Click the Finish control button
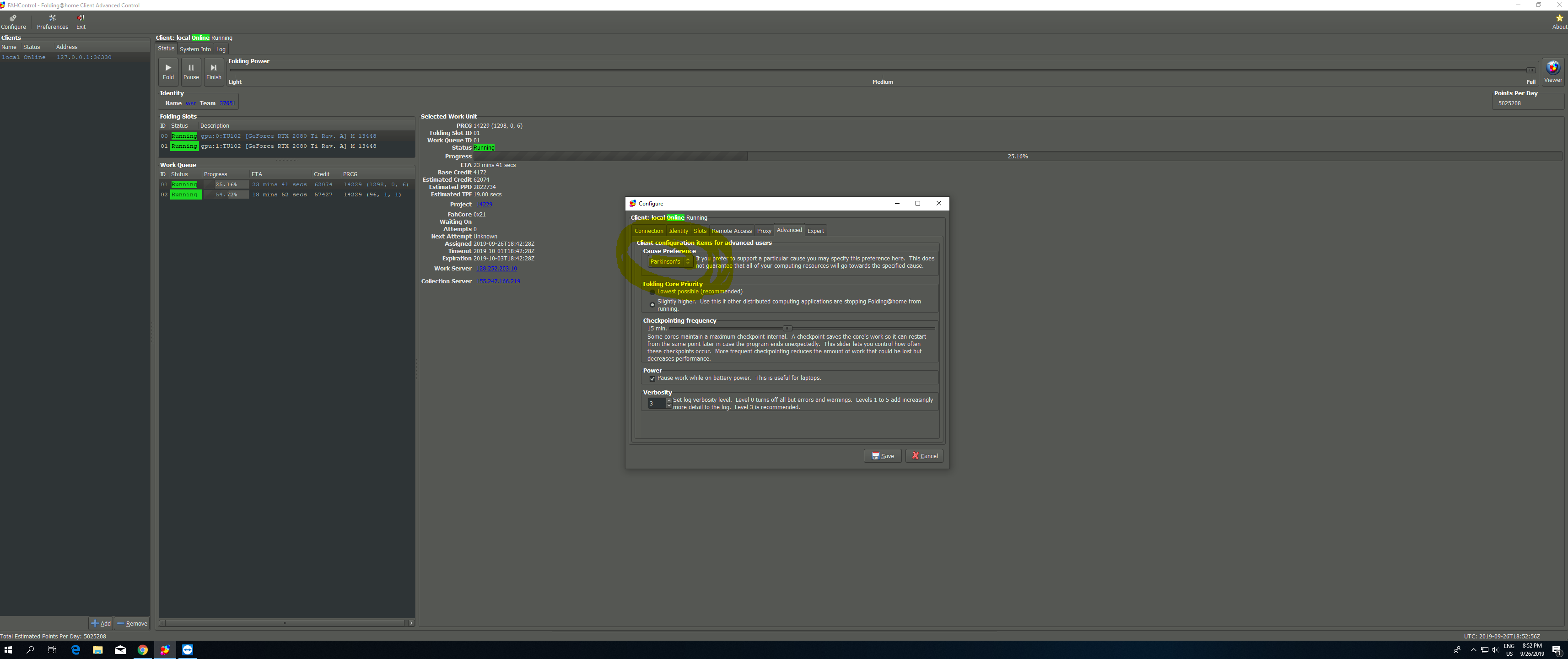Viewport: 1568px width, 659px height. click(214, 71)
